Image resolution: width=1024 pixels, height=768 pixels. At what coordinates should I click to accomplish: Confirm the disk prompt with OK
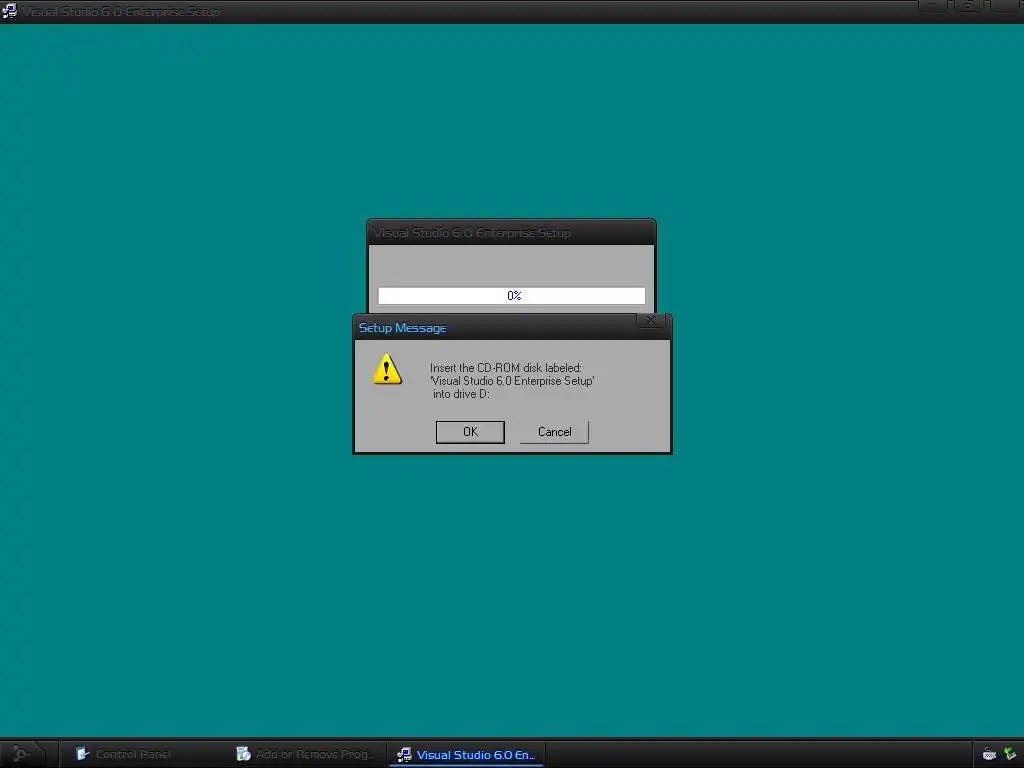[470, 432]
